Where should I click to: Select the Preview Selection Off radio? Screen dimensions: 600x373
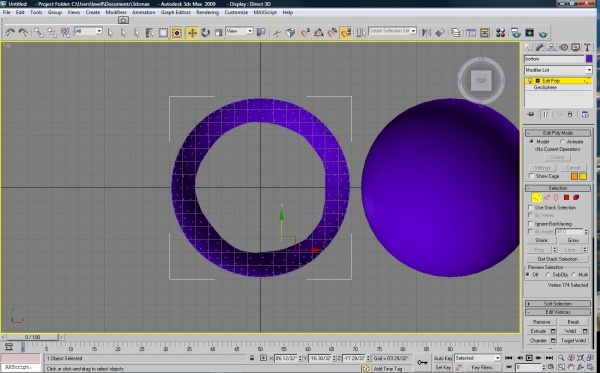point(528,275)
